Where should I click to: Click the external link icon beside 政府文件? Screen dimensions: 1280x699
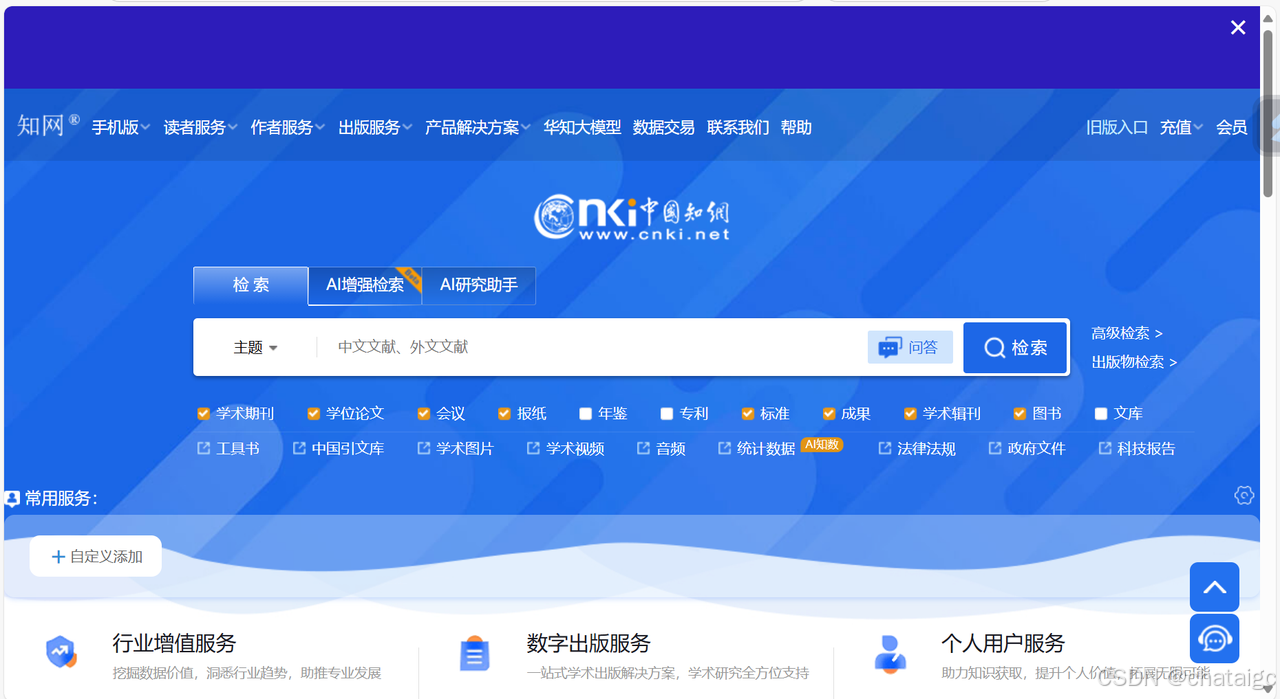(995, 448)
